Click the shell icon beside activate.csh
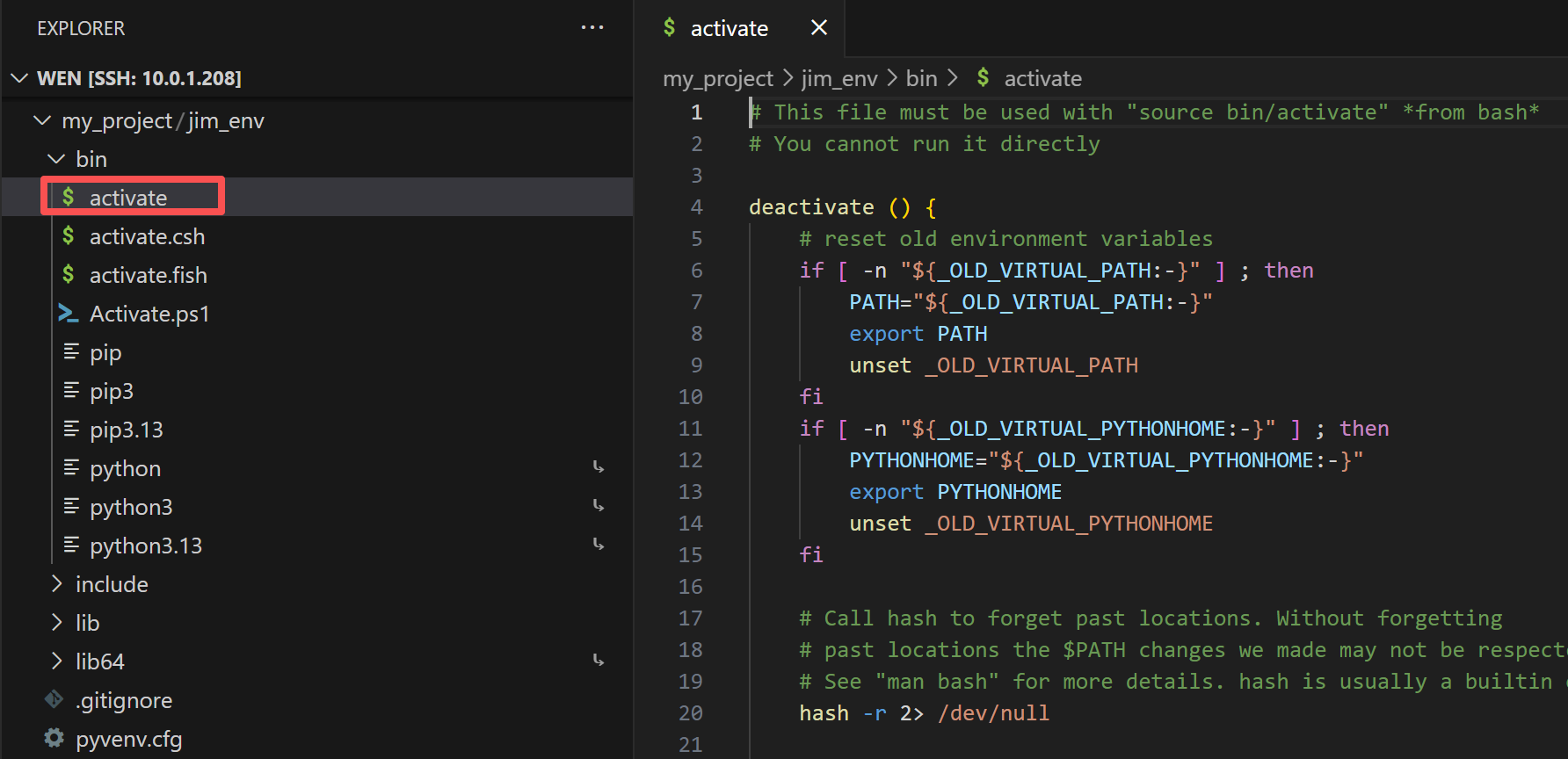The height and width of the screenshot is (759, 1568). (69, 235)
